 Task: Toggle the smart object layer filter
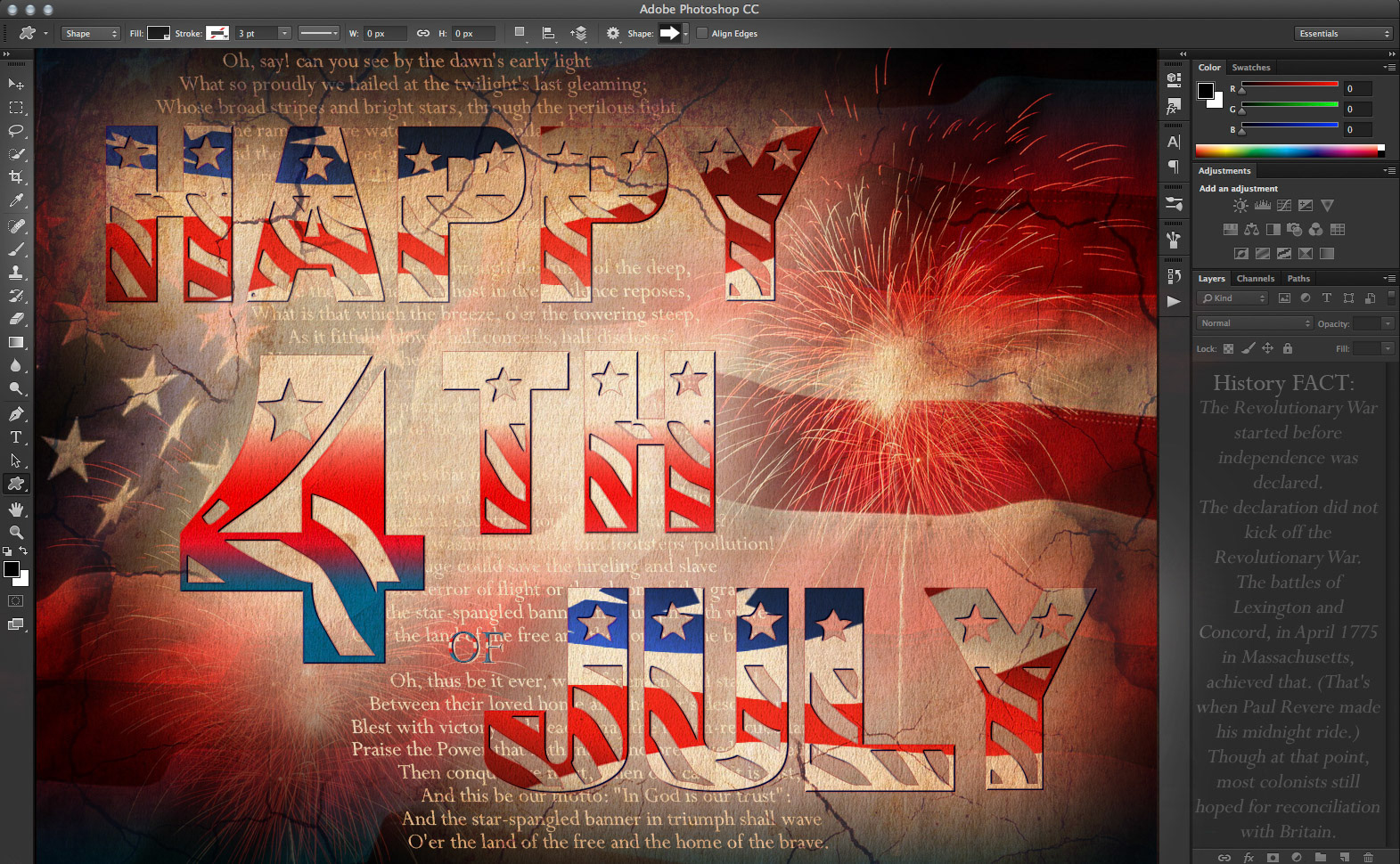click(1370, 298)
